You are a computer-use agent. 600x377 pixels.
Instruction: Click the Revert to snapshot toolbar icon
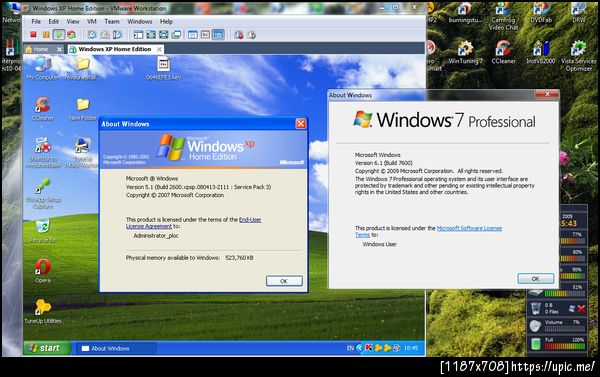point(105,35)
